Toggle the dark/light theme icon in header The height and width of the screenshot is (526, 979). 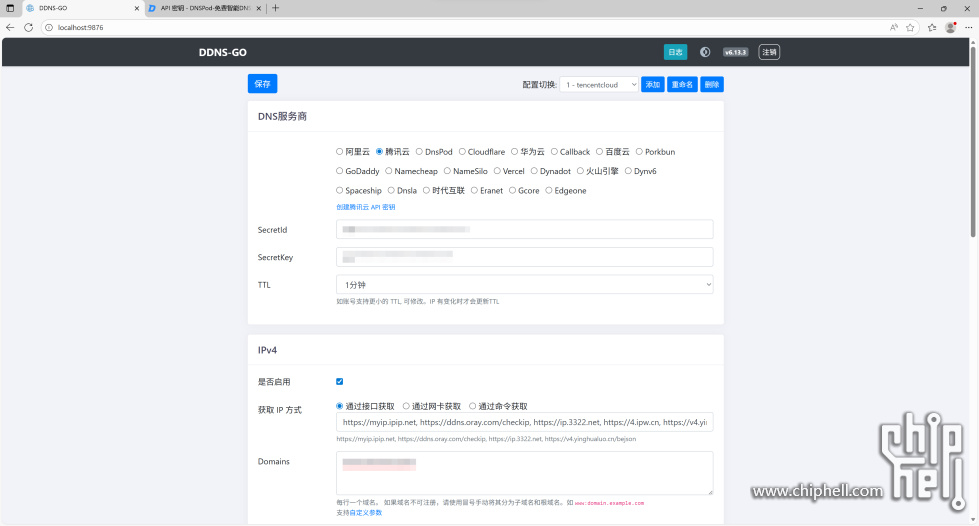tap(705, 52)
